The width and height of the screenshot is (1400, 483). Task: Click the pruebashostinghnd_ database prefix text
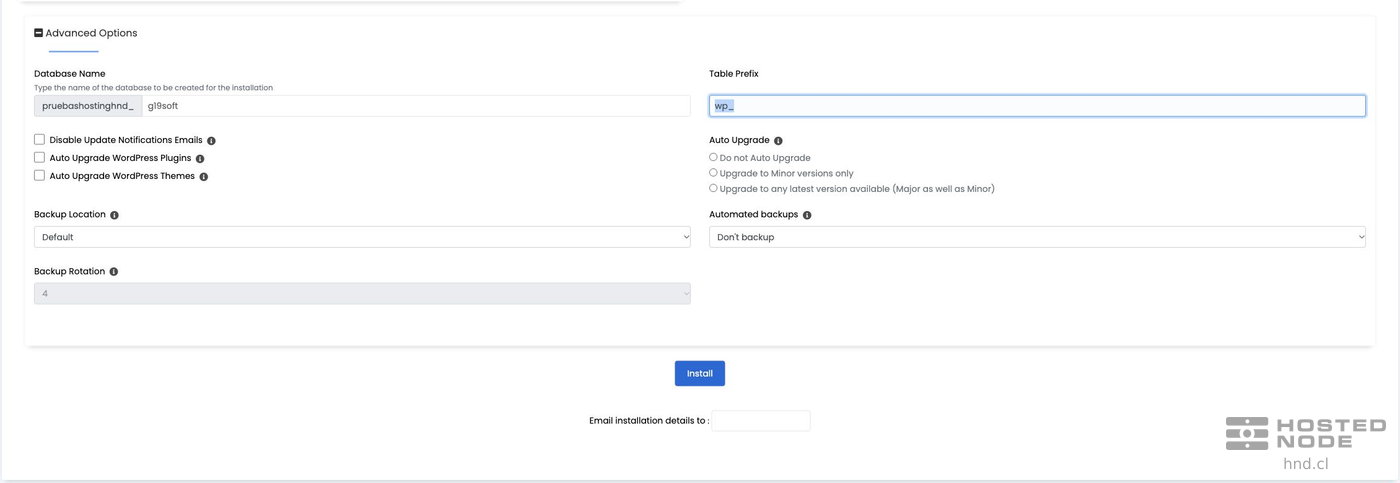[88, 106]
